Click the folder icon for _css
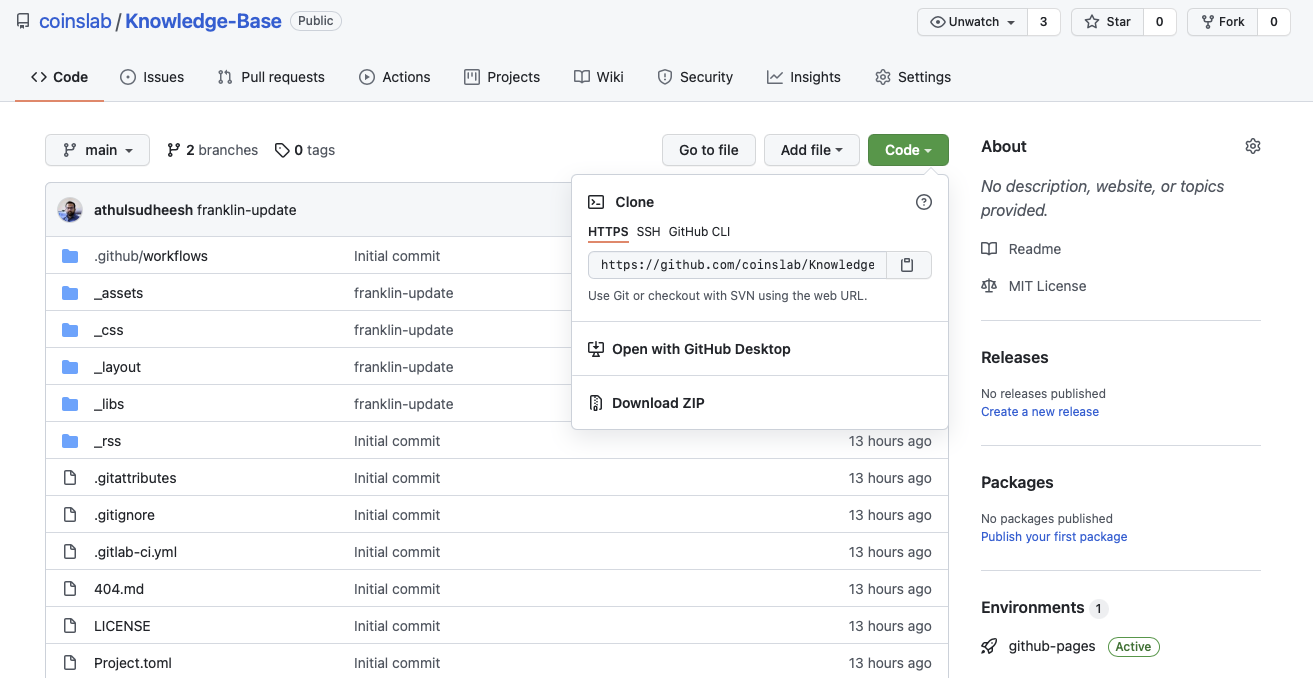 click(x=70, y=330)
